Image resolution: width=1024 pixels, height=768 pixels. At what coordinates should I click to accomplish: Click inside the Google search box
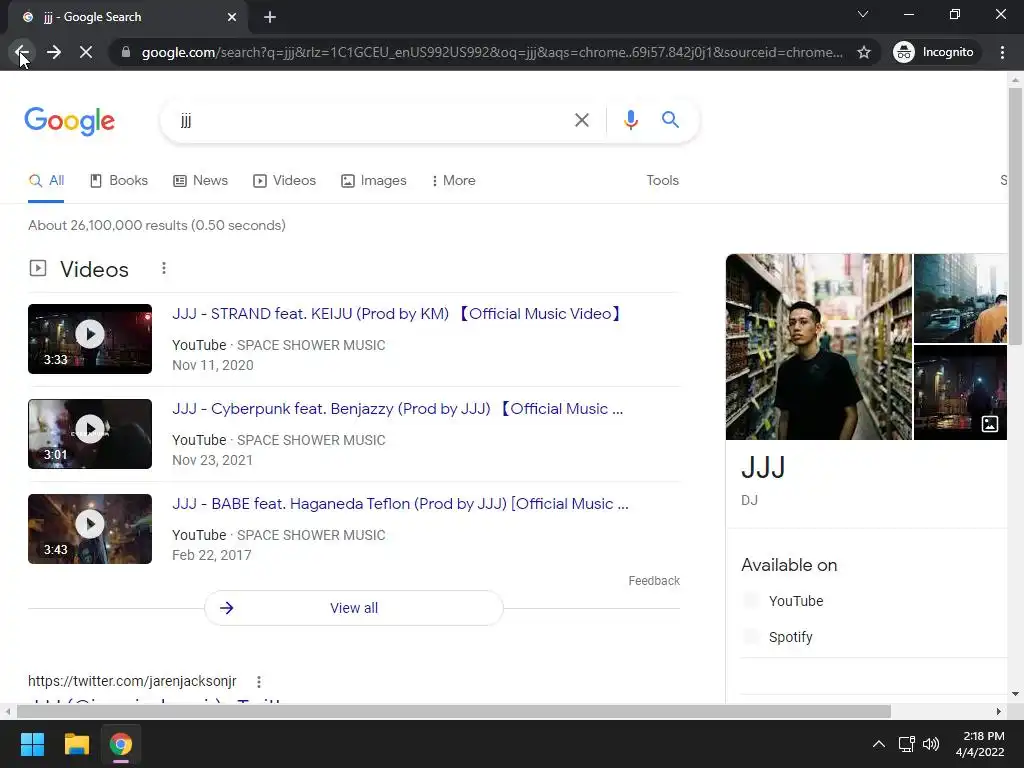[x=369, y=120]
